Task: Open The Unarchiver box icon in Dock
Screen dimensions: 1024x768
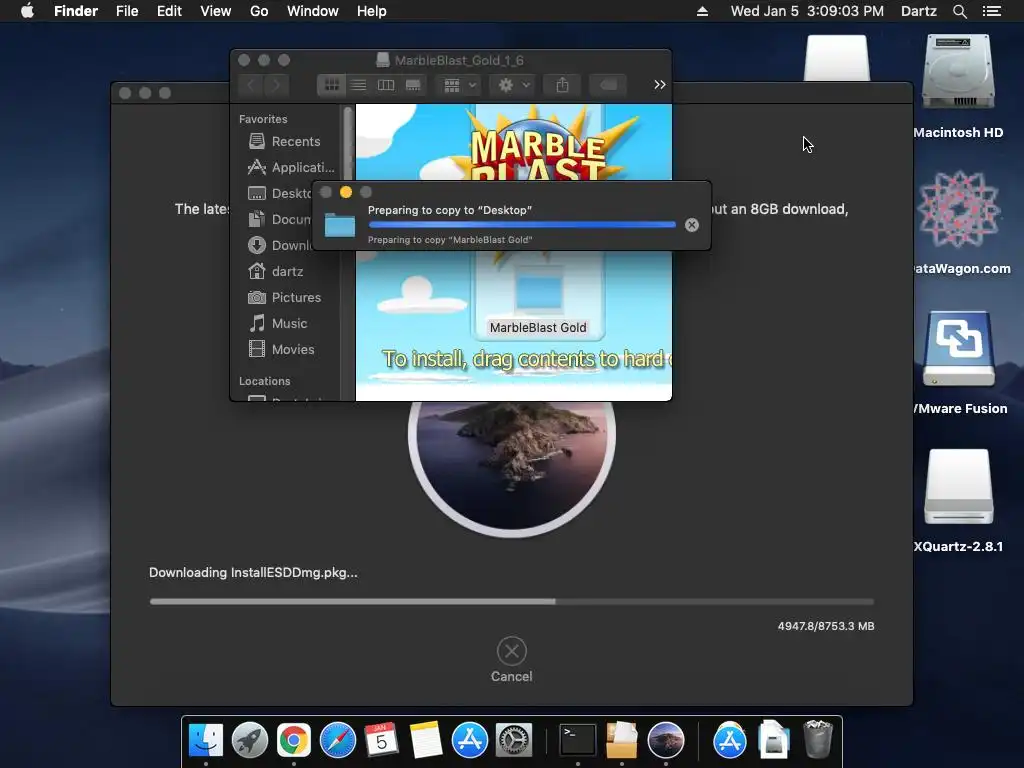Action: click(x=622, y=740)
